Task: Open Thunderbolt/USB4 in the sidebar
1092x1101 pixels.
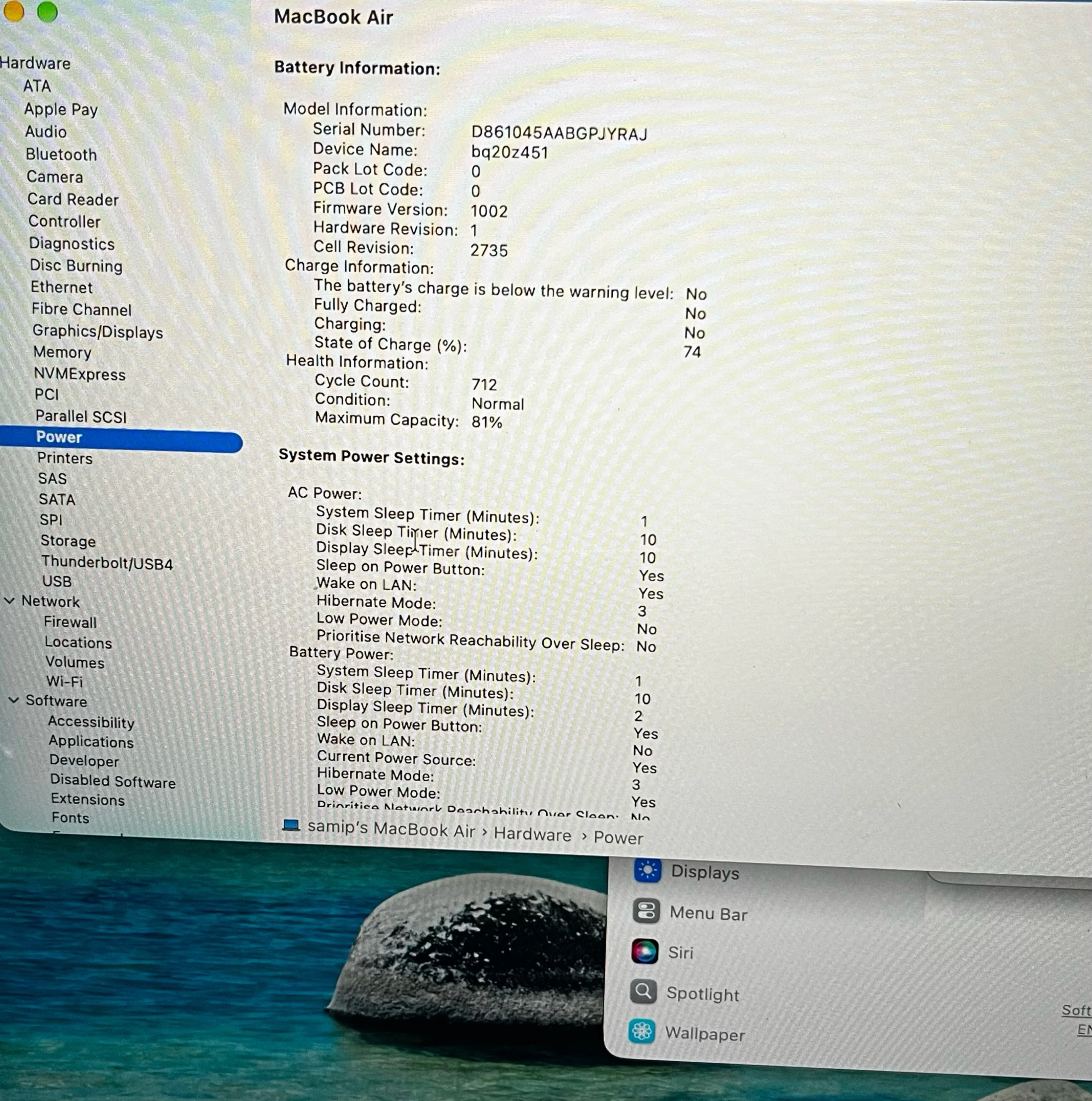Action: point(107,563)
